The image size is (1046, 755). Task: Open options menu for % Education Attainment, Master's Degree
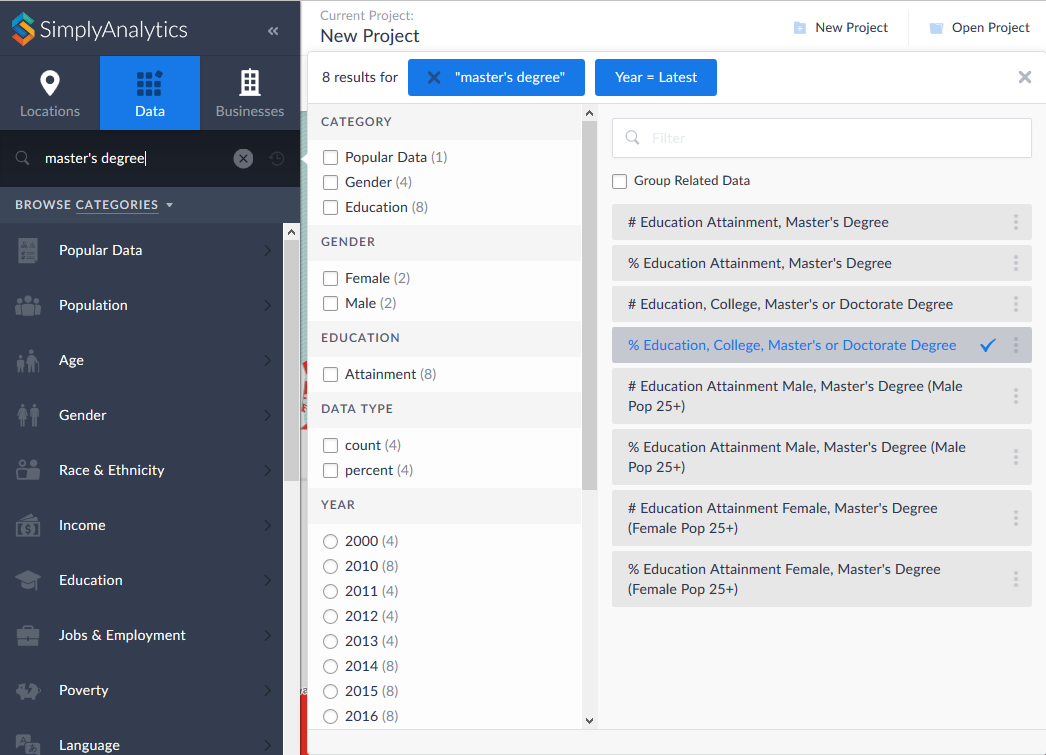click(x=1015, y=263)
